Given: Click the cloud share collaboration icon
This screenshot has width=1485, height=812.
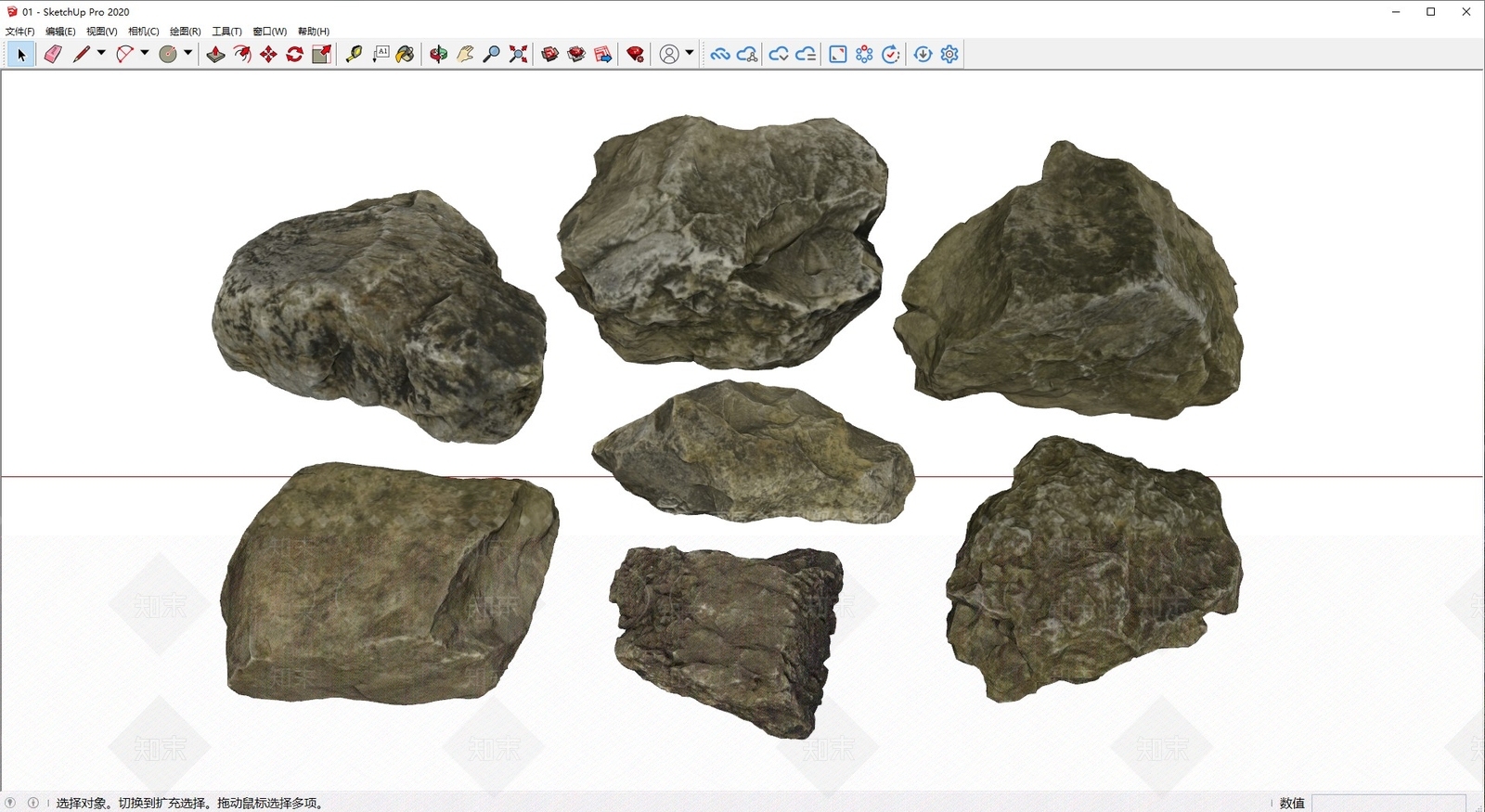Looking at the screenshot, I should click(747, 55).
